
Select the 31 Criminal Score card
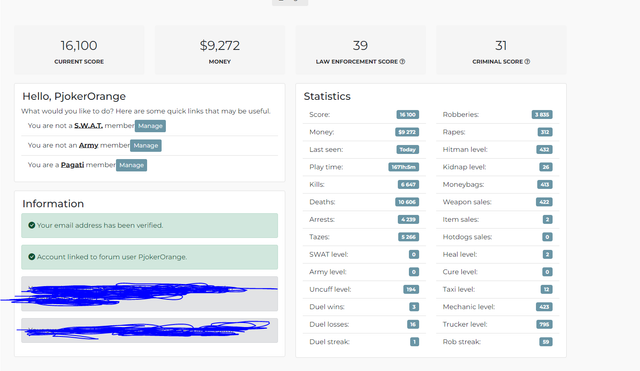tap(501, 50)
